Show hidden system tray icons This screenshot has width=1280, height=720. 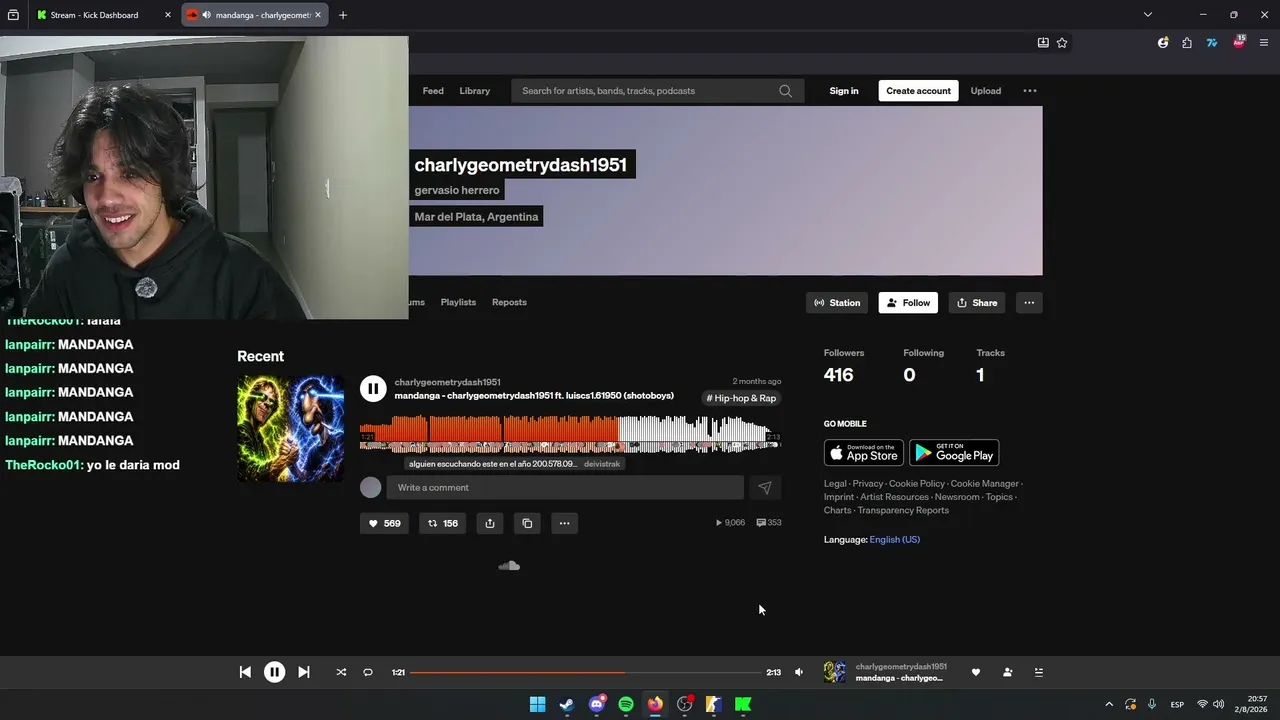pos(1108,704)
